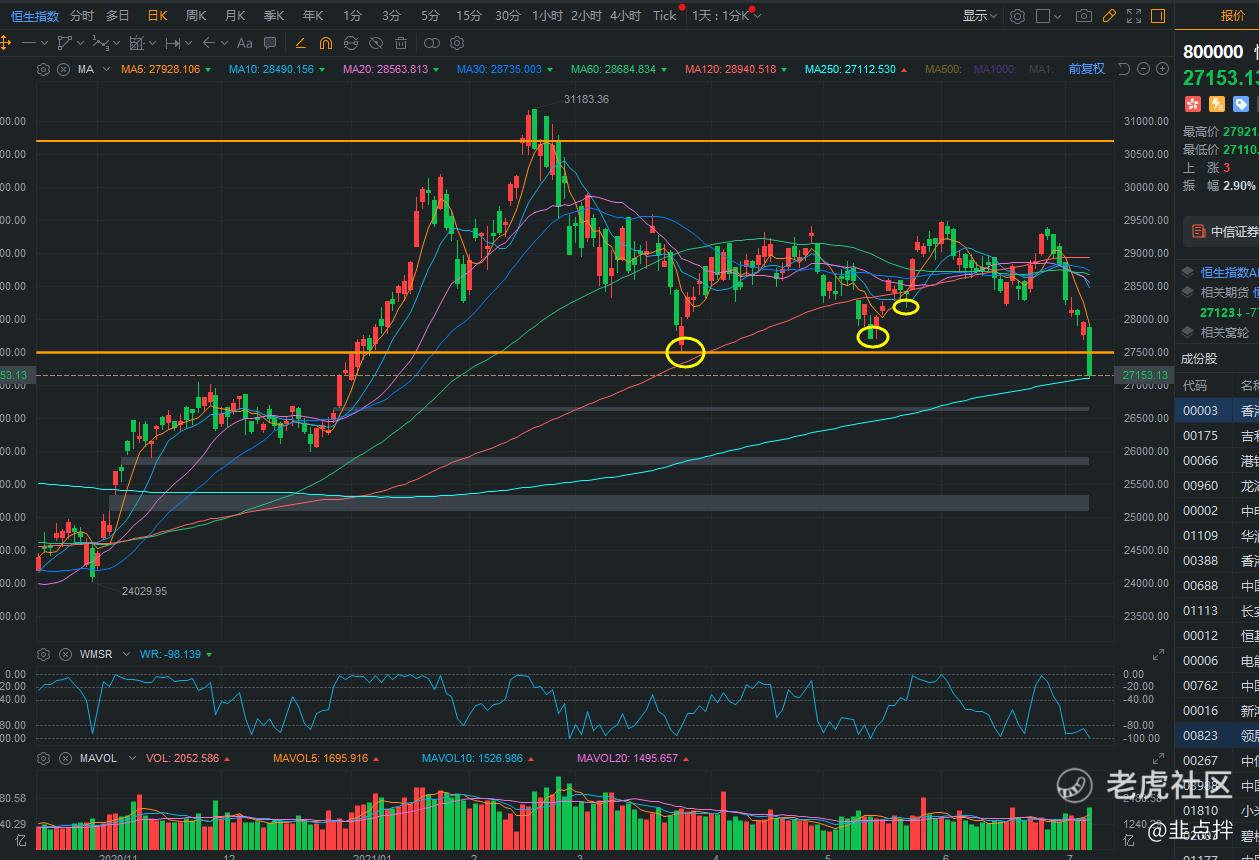
Task: Activate the magnet snap tool
Action: pos(326,43)
